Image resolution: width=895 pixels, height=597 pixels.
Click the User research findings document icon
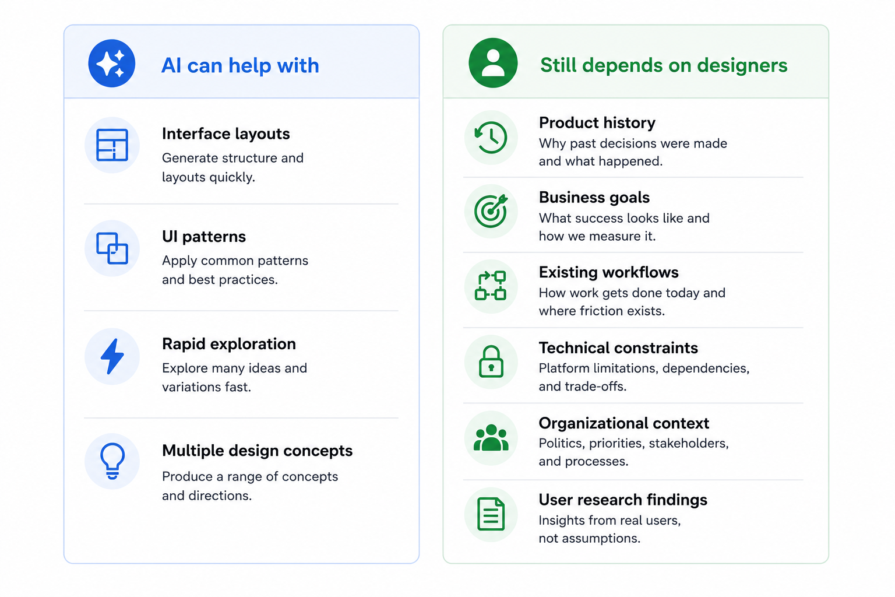click(x=491, y=514)
